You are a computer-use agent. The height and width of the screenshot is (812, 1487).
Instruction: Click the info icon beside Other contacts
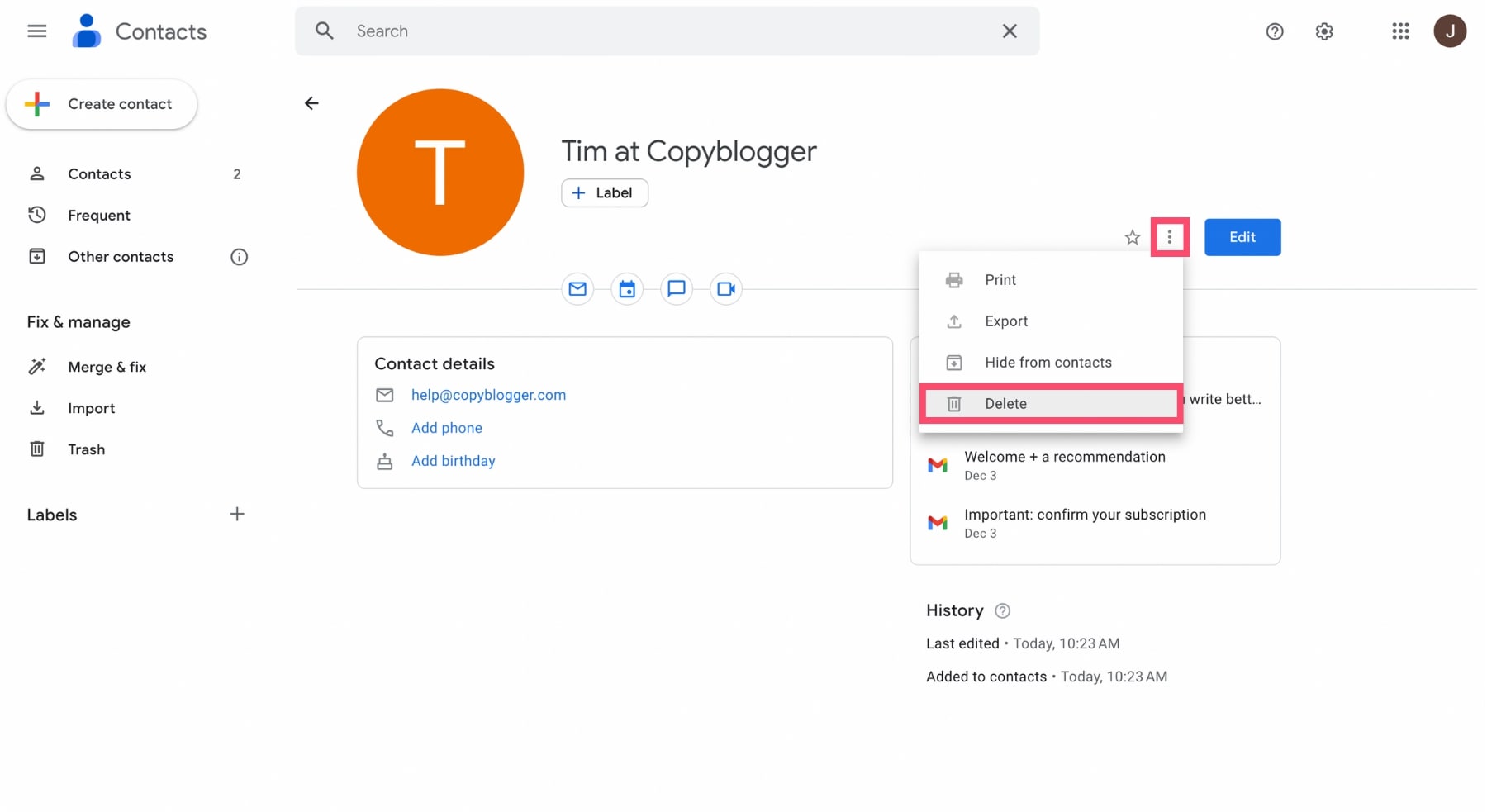click(239, 257)
